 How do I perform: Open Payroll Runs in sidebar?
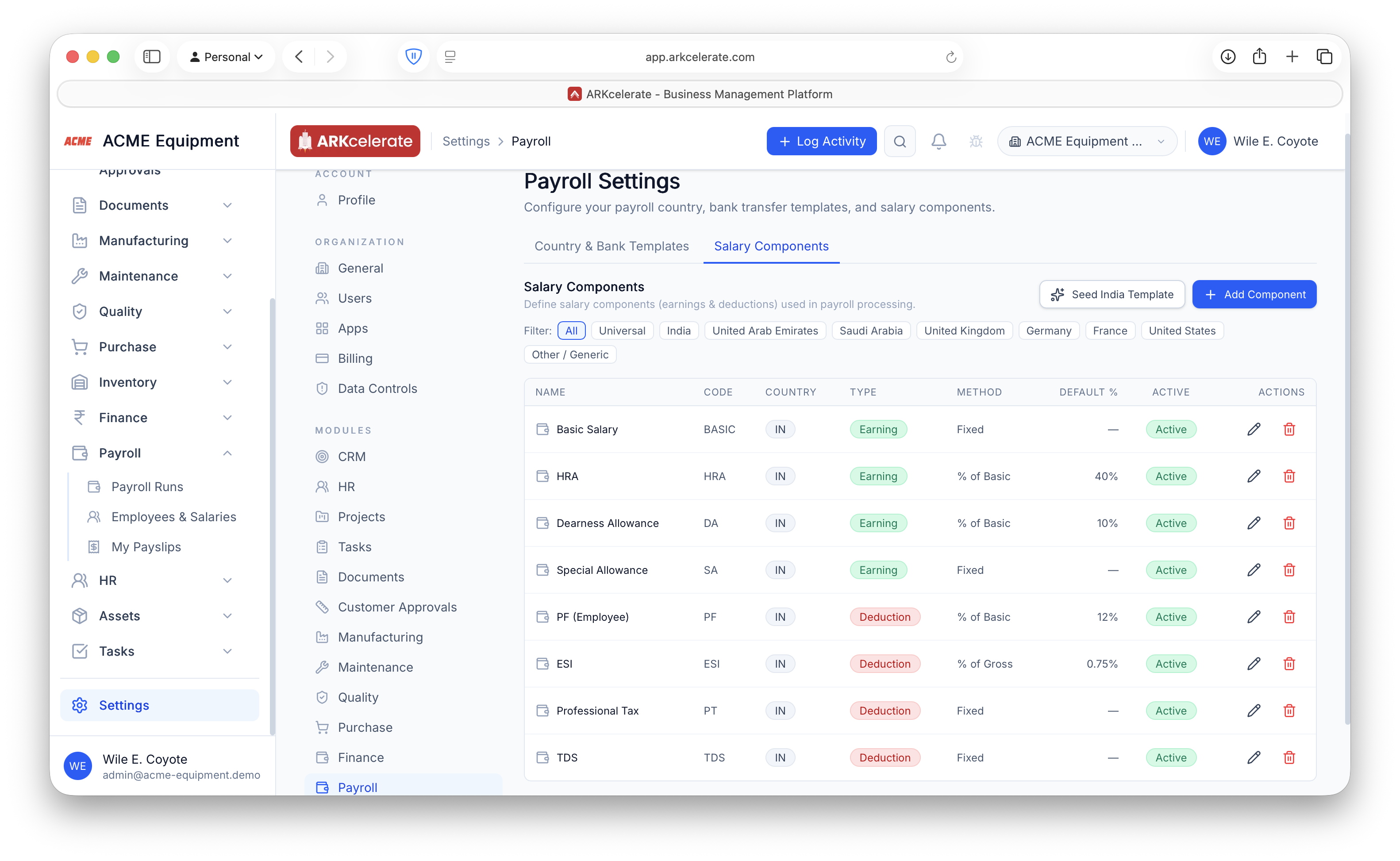(147, 487)
